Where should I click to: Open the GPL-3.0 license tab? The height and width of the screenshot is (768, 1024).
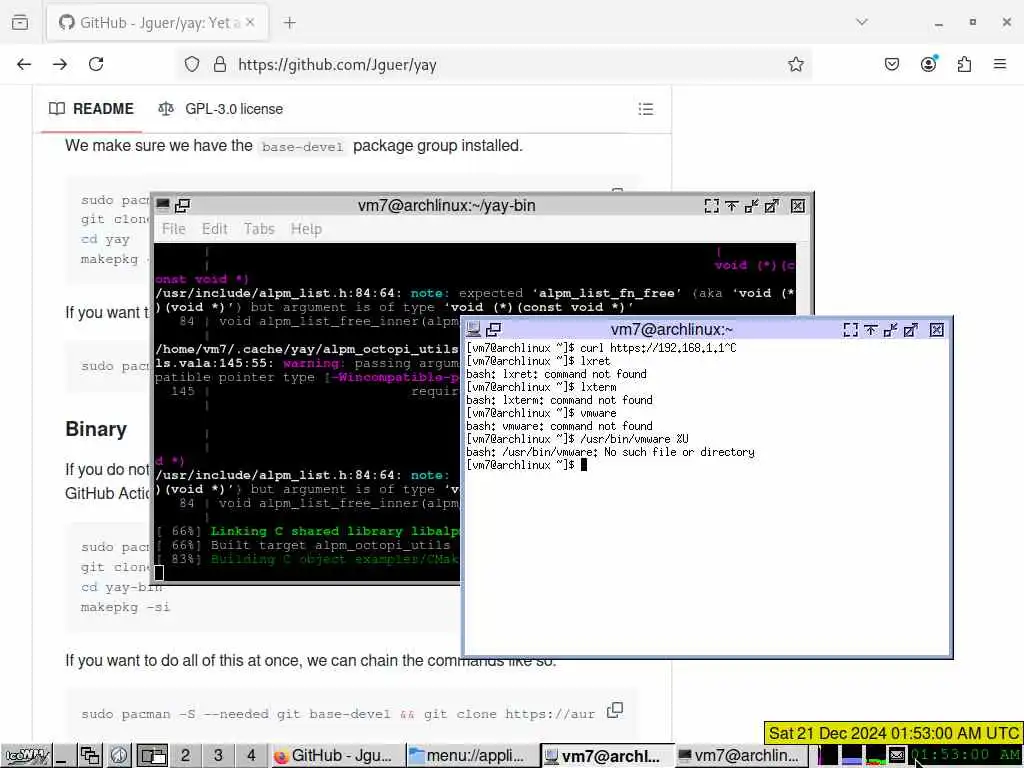221,108
